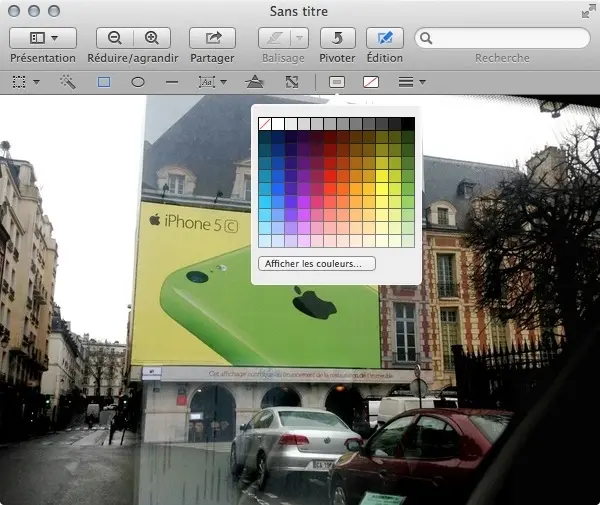Image resolution: width=600 pixels, height=505 pixels.
Task: Rotate image with Pivoter button
Action: point(338,38)
